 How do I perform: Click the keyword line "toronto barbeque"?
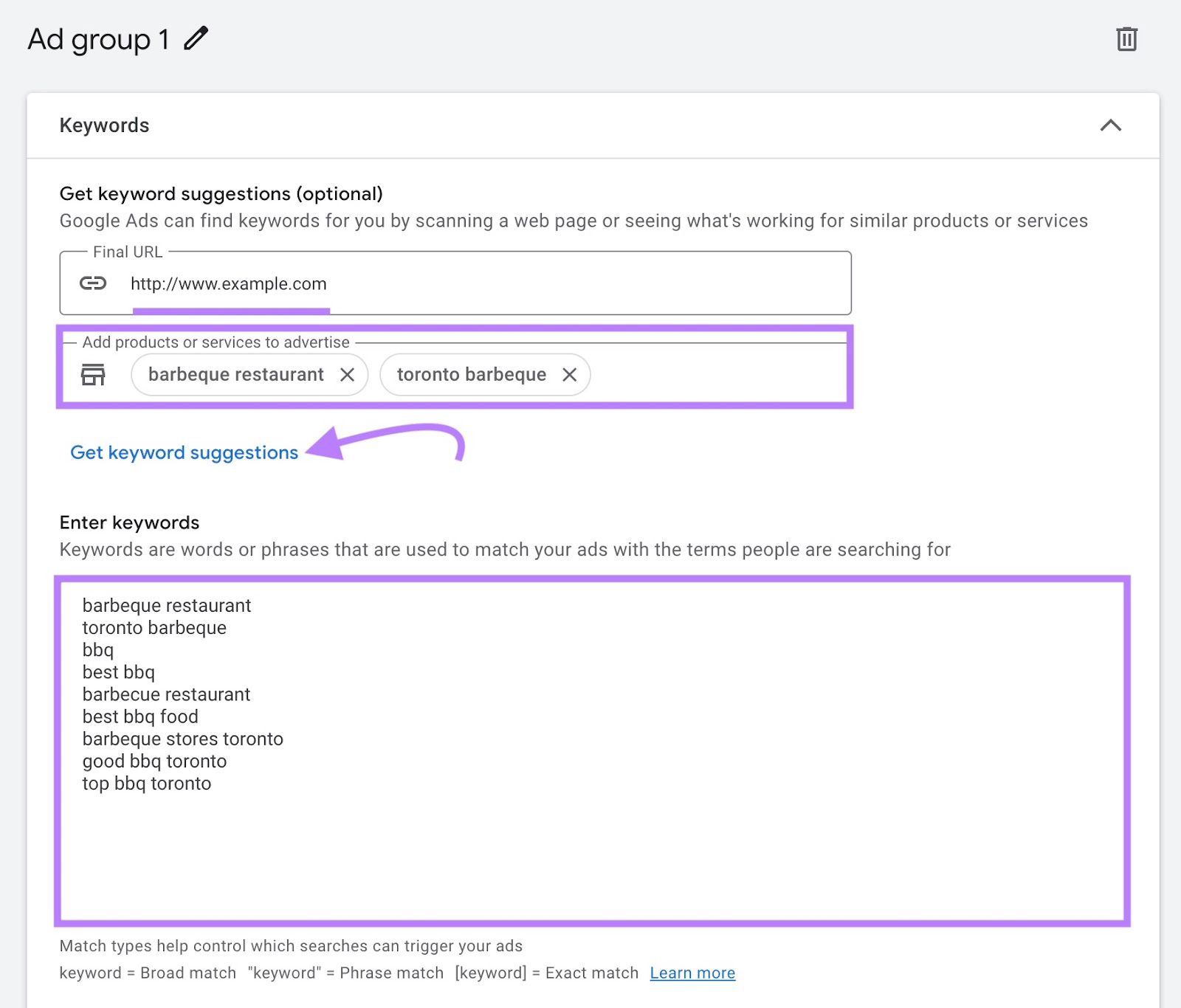click(154, 627)
